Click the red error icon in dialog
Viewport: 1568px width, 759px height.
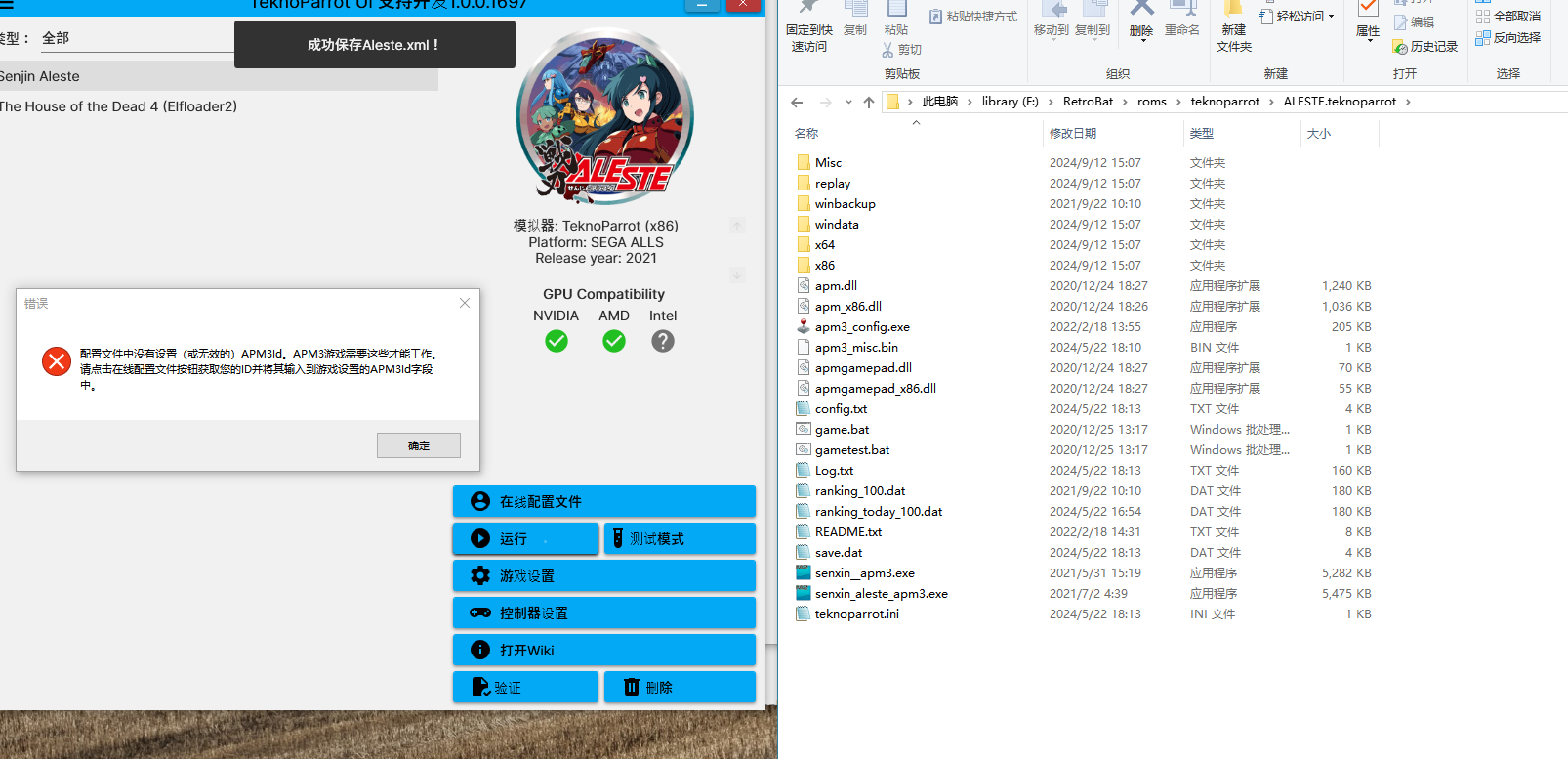click(57, 361)
